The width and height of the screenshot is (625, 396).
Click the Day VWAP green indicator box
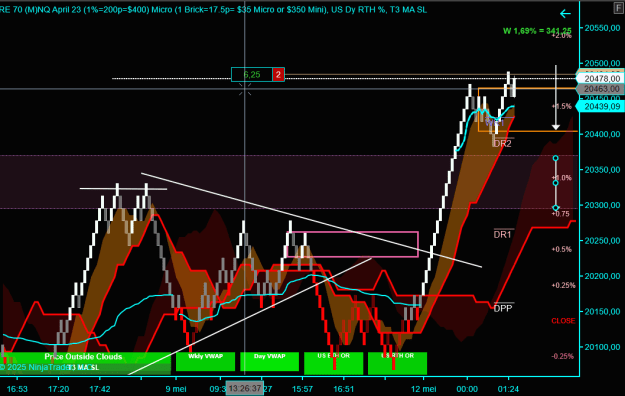point(269,361)
